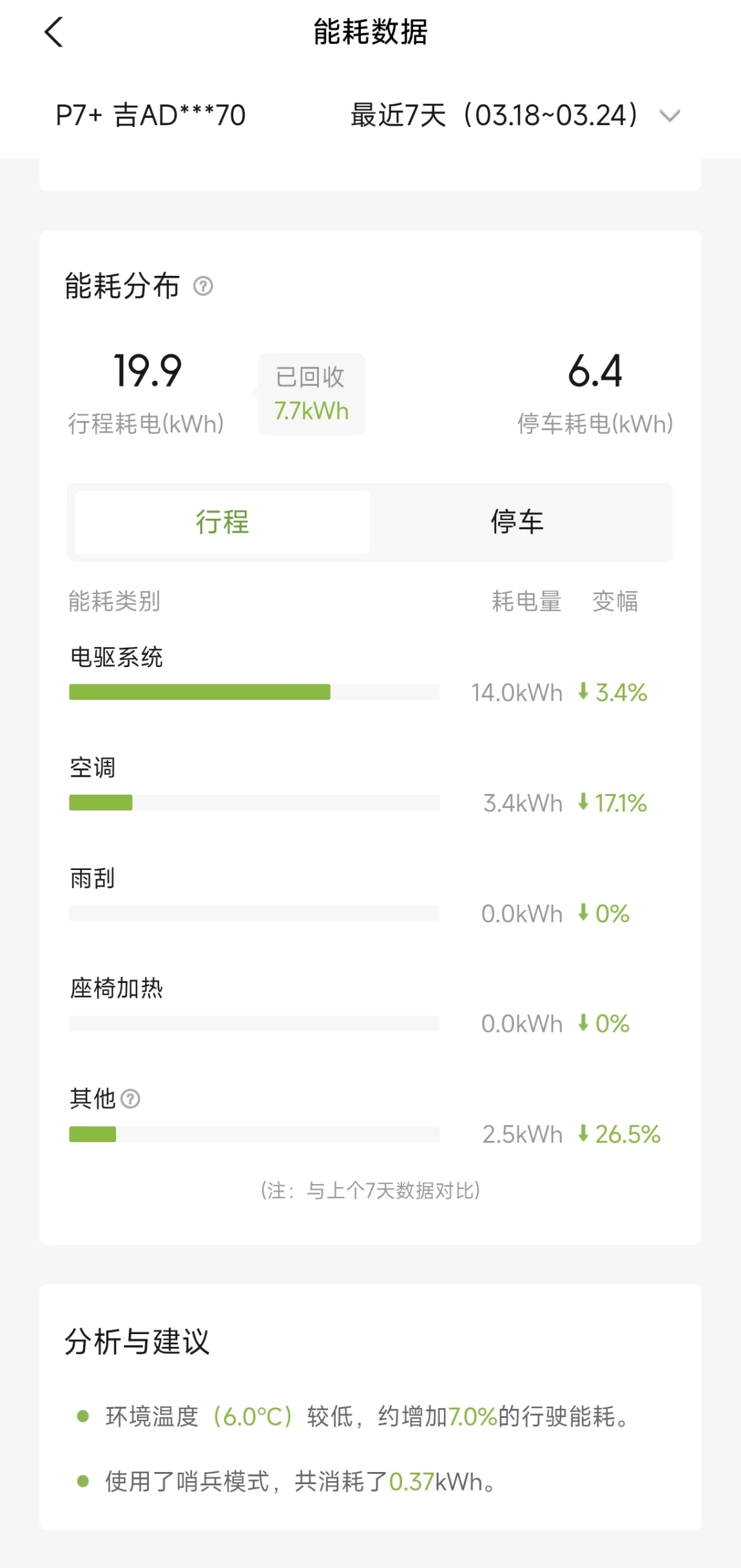Expand the date range chevron
This screenshot has height=1568, width=741.
pos(669,116)
